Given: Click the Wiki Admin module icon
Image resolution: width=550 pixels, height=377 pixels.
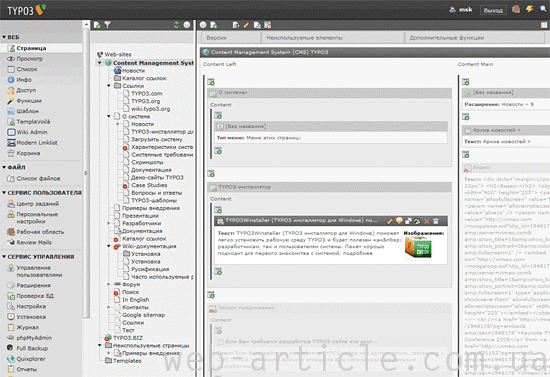Looking at the screenshot, I should click(11, 132).
